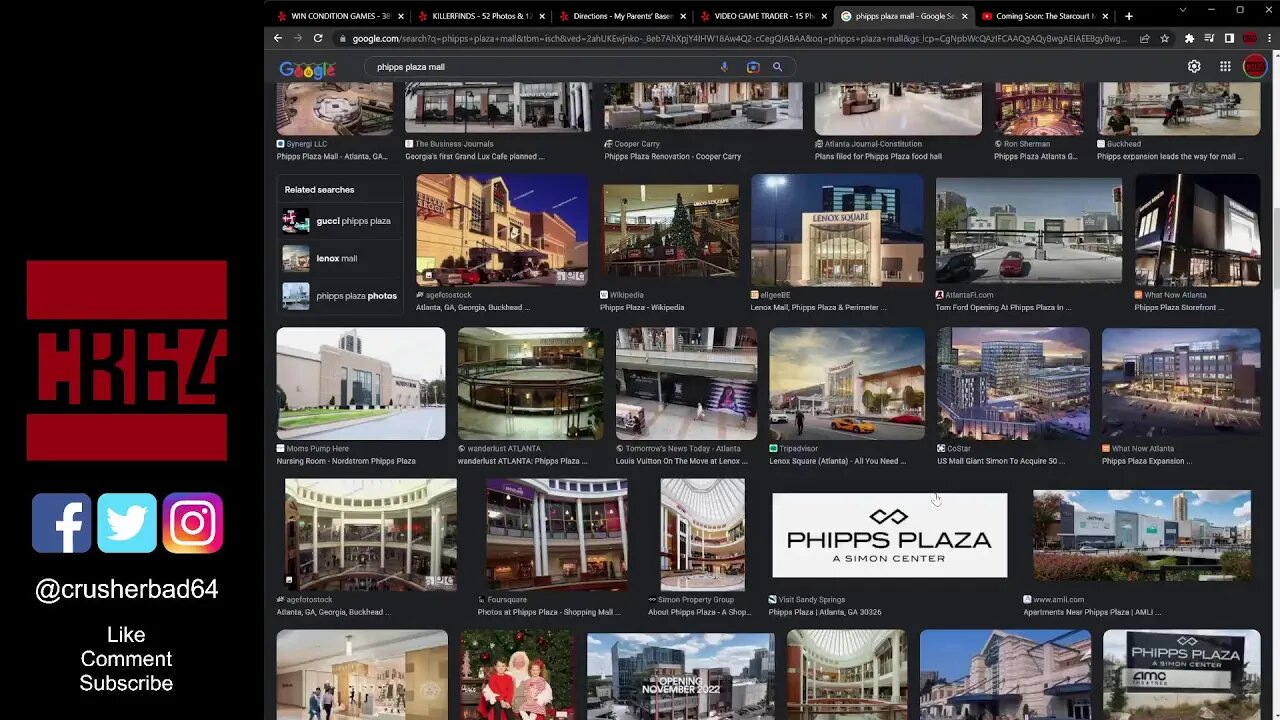This screenshot has width=1280, height=720.
Task: Click the browser back arrow
Action: coord(278,38)
